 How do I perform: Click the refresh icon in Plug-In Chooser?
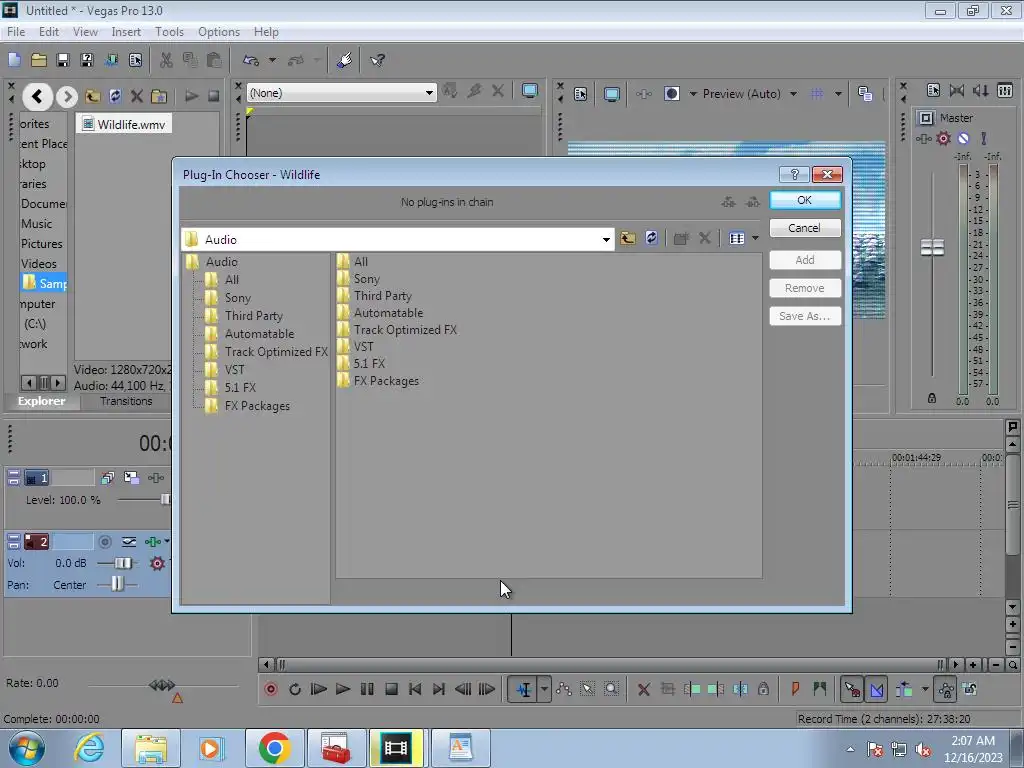pos(651,238)
